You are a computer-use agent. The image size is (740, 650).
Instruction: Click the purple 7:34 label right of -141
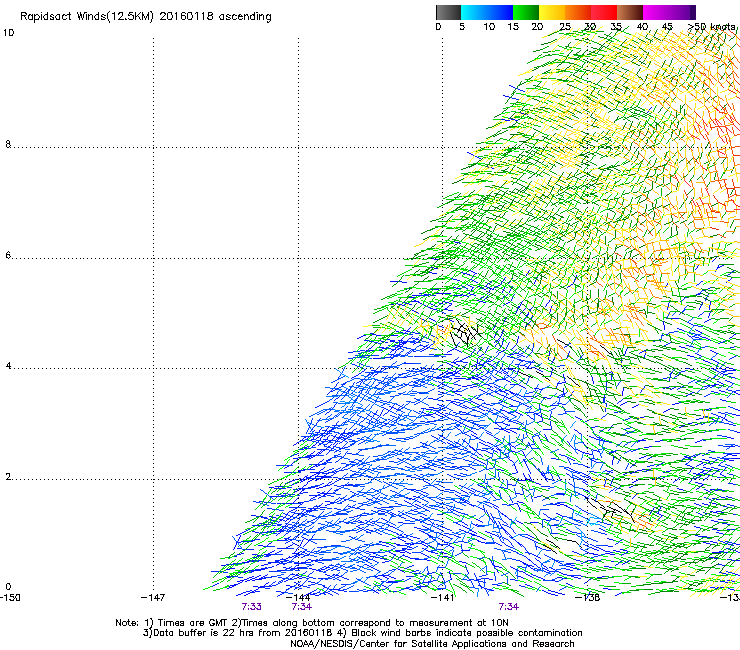click(x=509, y=607)
